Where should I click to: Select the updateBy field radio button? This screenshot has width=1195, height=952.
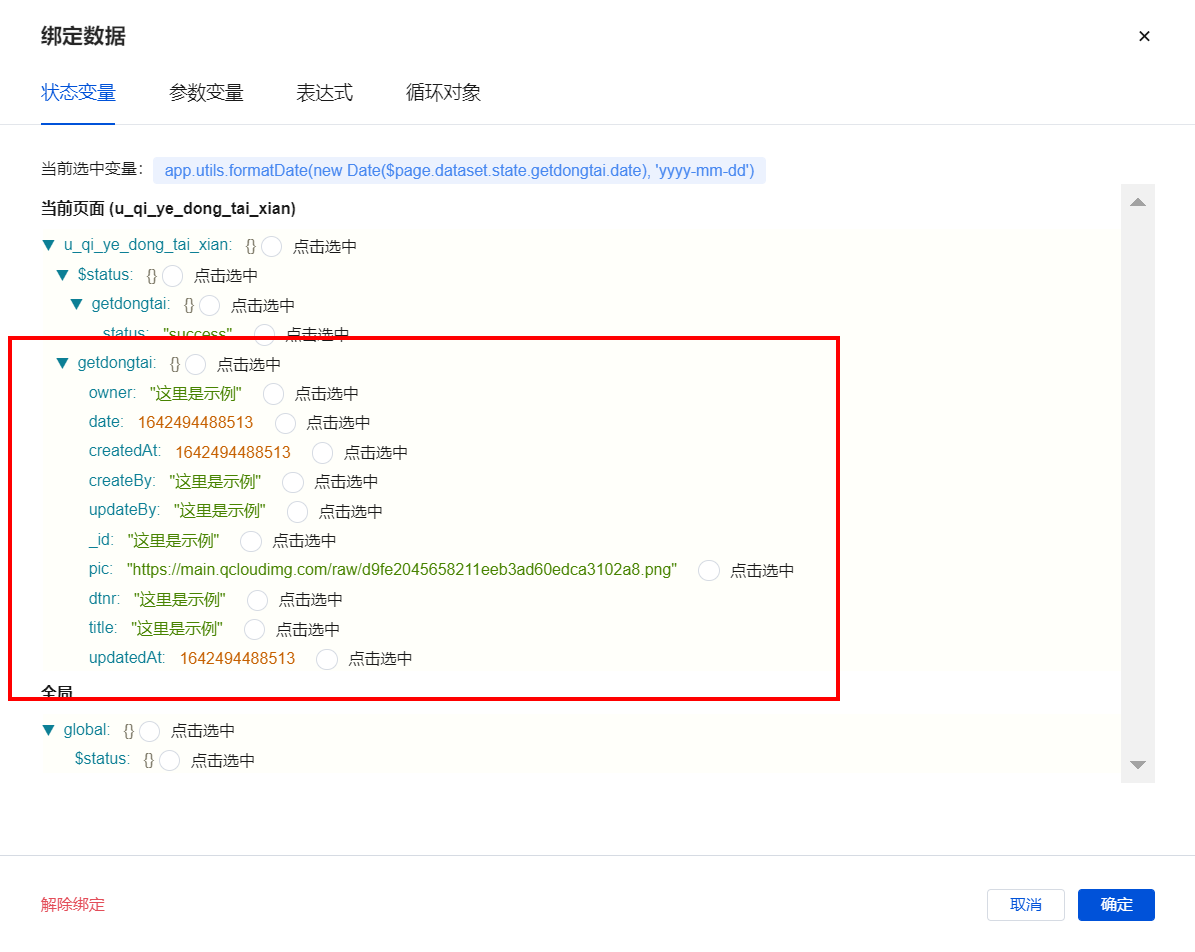(x=297, y=511)
